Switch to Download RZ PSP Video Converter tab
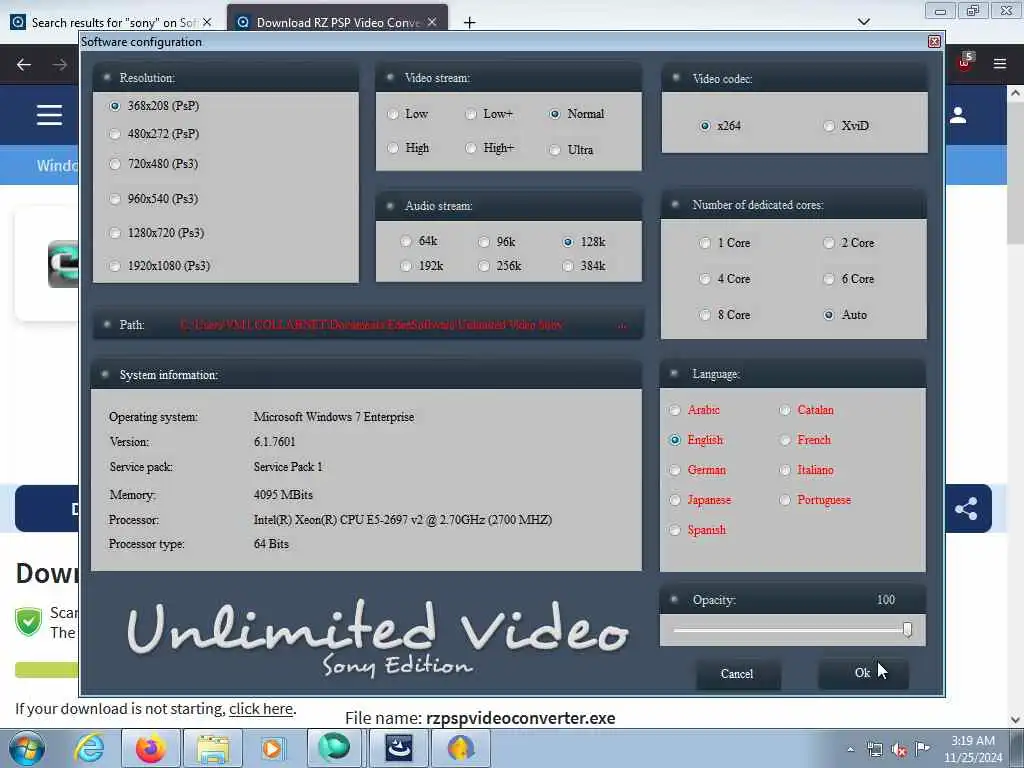The image size is (1024, 768). (338, 23)
